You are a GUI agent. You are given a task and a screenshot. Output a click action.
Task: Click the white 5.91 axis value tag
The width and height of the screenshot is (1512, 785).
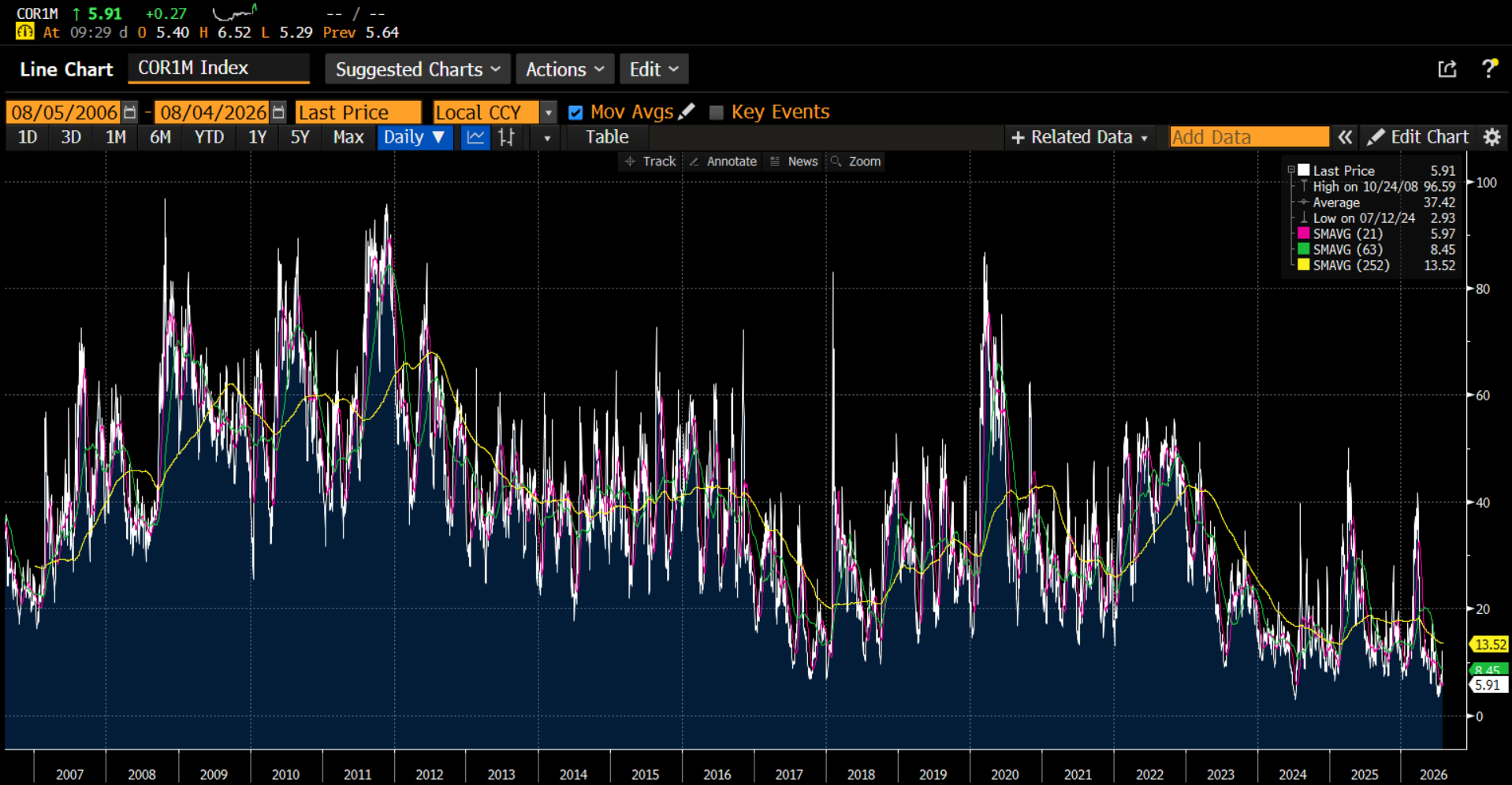coord(1489,685)
